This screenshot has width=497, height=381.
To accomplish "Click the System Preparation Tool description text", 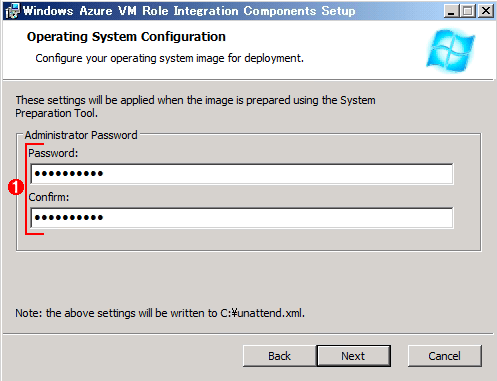I will click(x=195, y=107).
